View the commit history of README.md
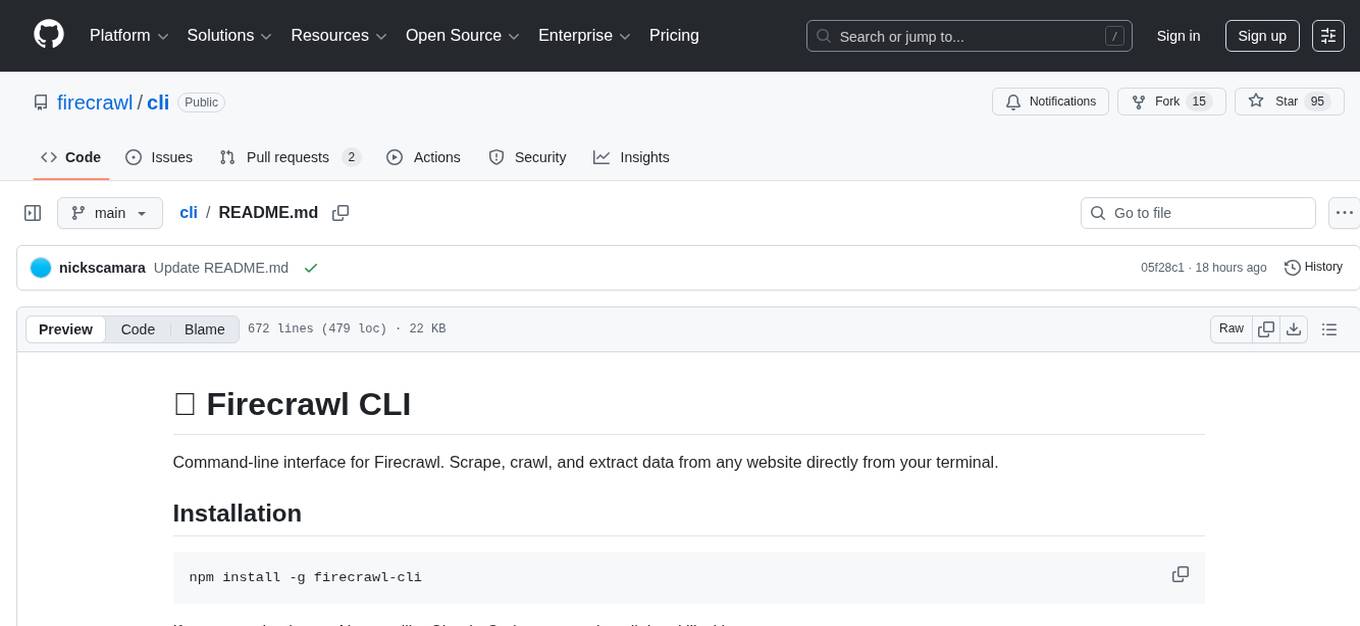 coord(1313,267)
